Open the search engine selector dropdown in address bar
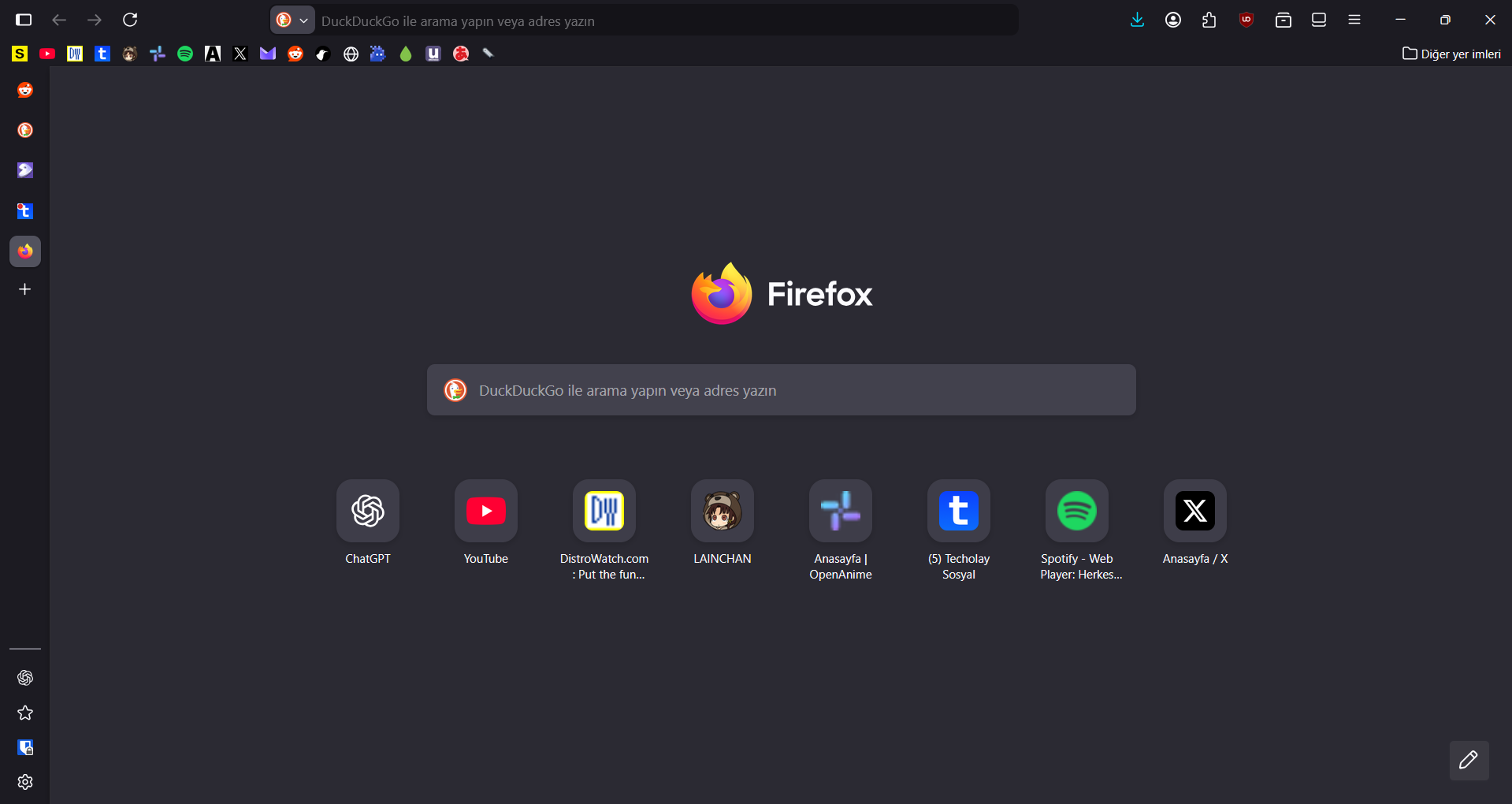The image size is (1512, 804). click(x=293, y=20)
